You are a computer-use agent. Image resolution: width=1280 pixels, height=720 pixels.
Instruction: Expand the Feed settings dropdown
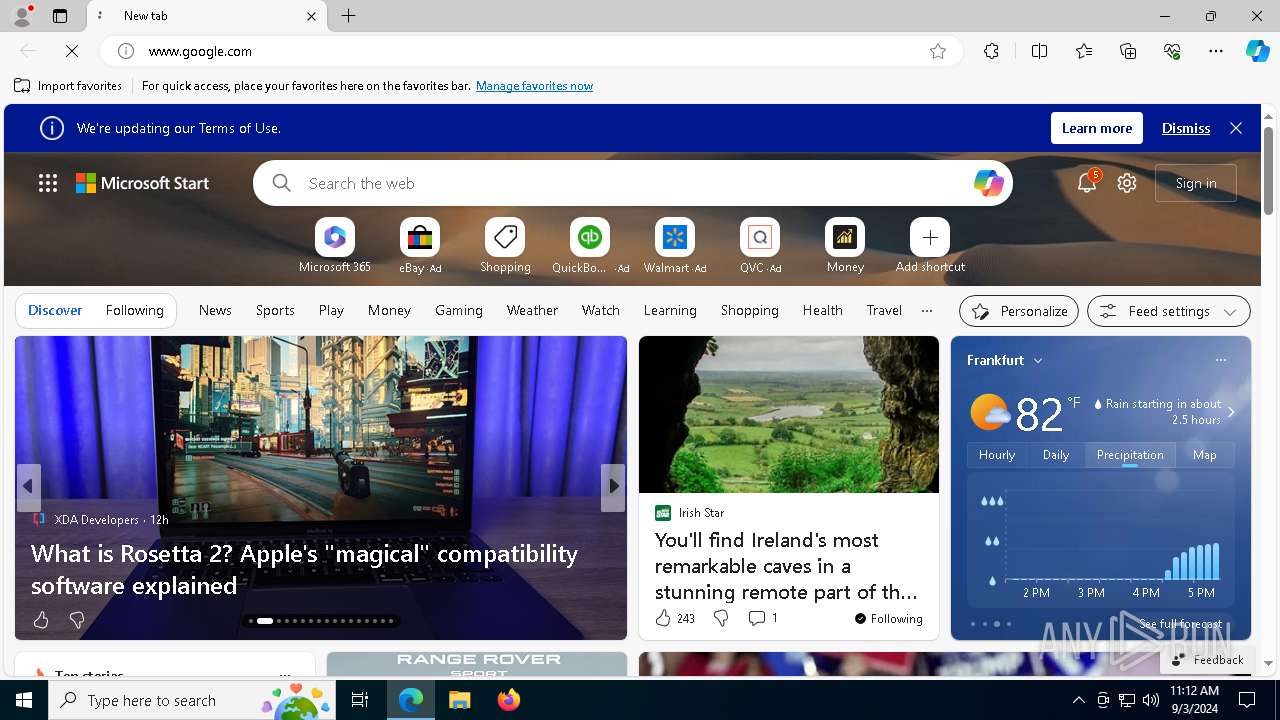click(x=1169, y=311)
